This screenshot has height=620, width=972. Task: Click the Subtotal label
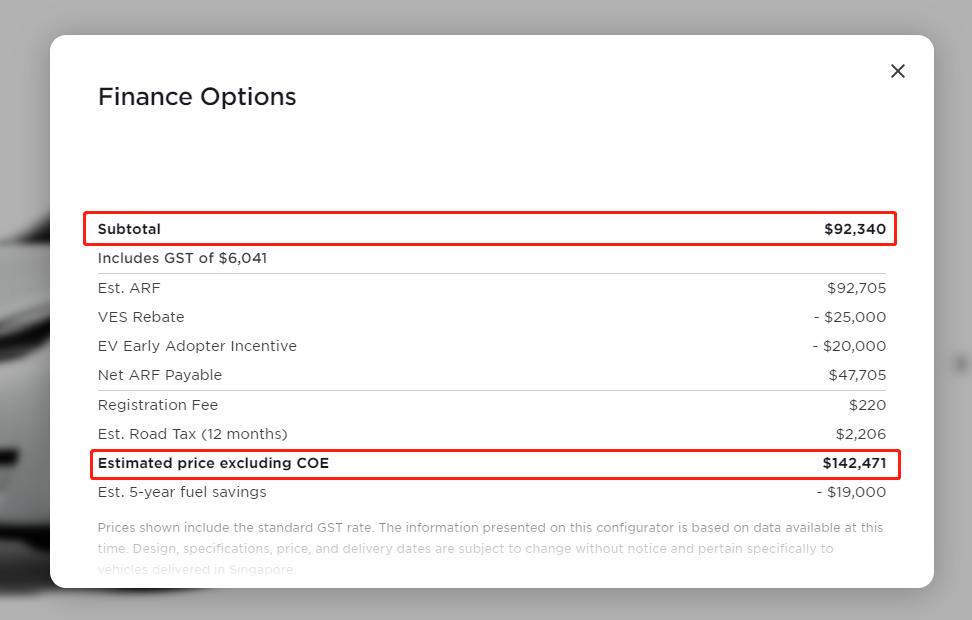tap(129, 229)
